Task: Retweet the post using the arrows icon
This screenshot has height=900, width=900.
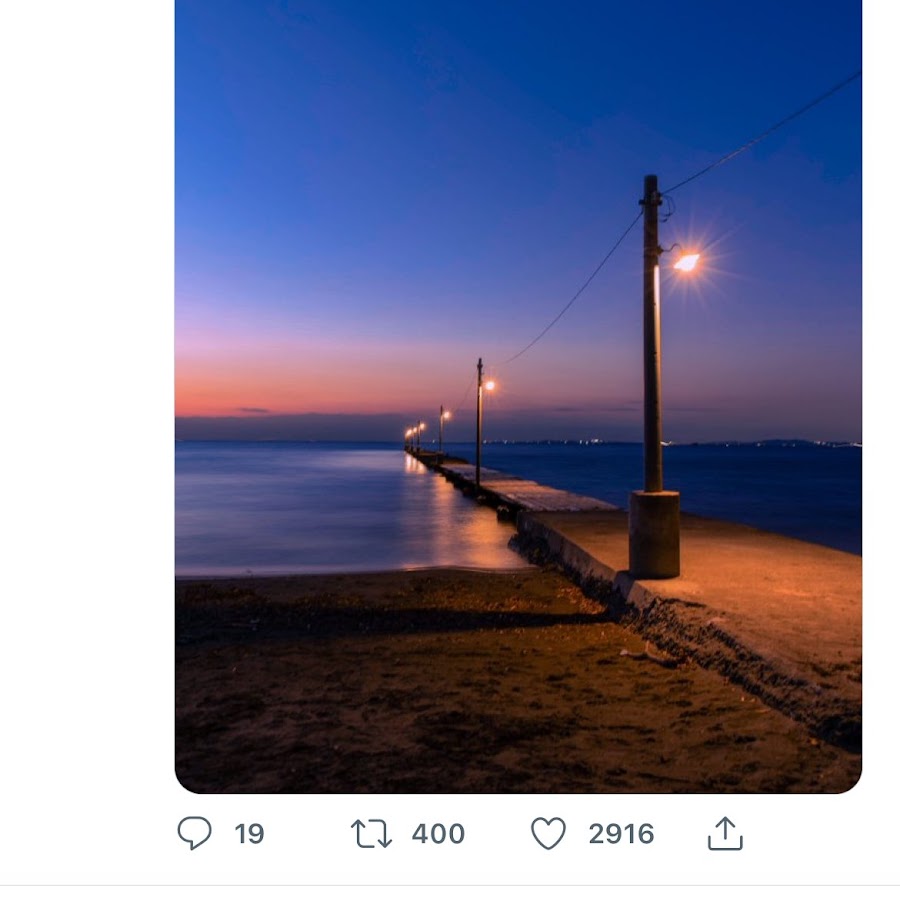Action: (371, 834)
